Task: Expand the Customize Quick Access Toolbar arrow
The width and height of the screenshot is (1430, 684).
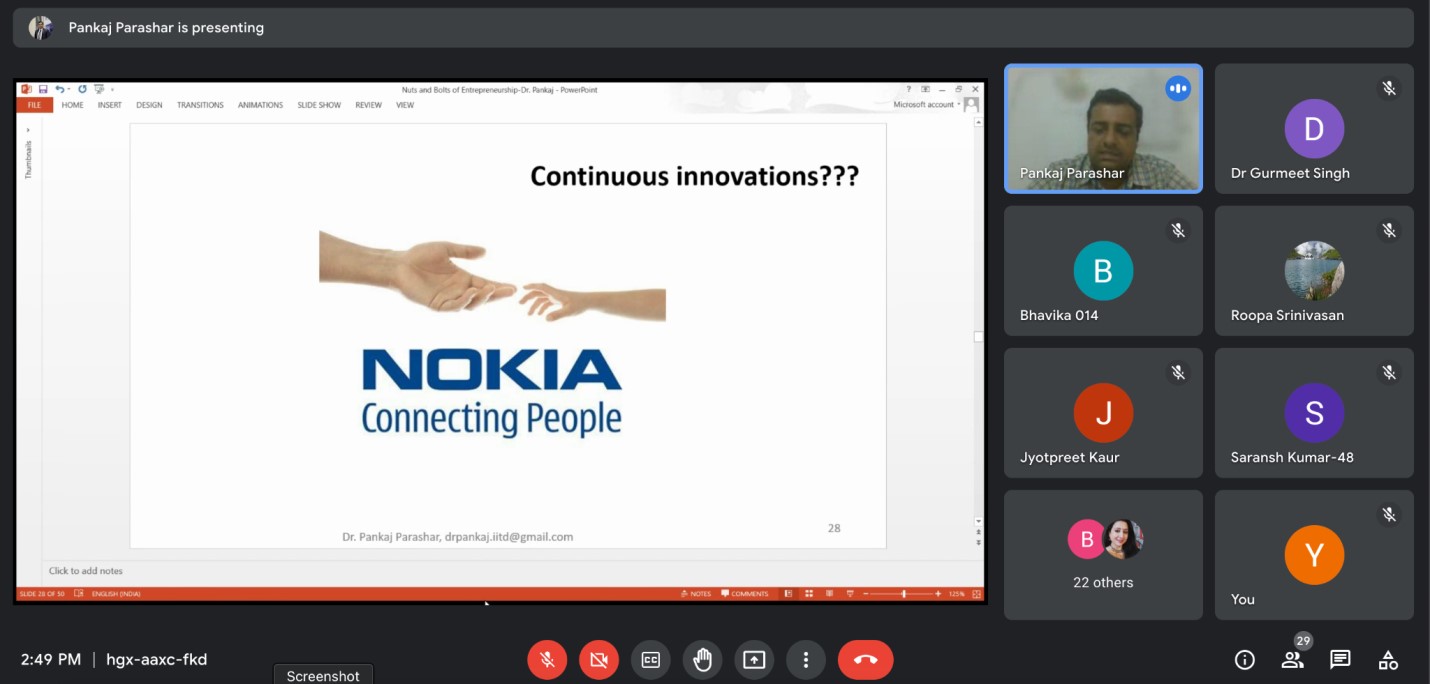Action: pos(111,89)
